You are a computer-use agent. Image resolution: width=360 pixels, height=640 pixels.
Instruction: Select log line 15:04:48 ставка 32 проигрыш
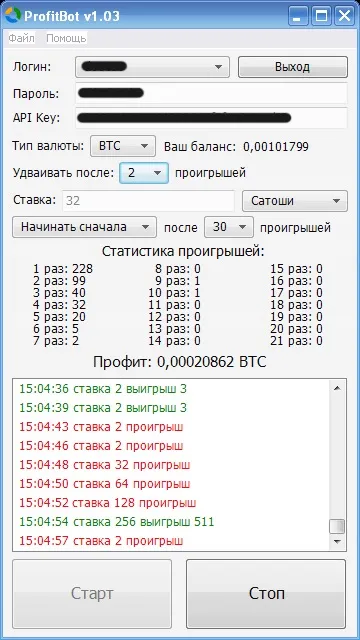click(x=104, y=465)
